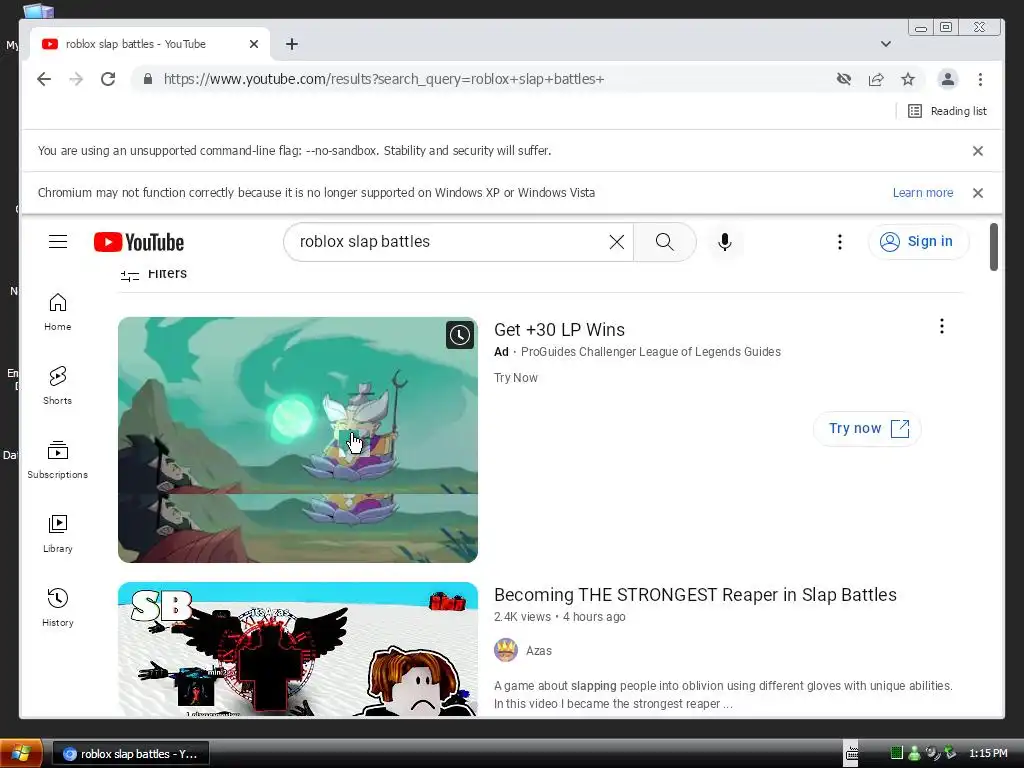Open Shorts in sidebar

click(x=57, y=386)
